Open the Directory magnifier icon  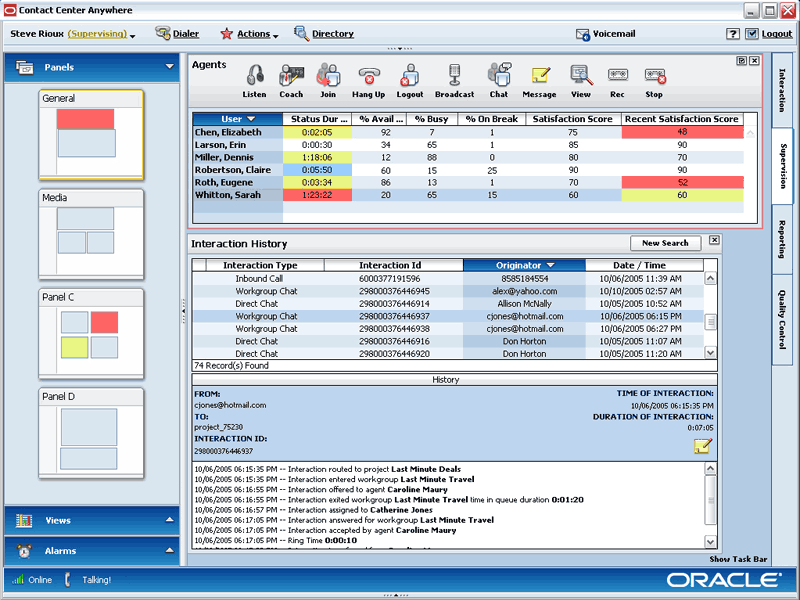302,33
